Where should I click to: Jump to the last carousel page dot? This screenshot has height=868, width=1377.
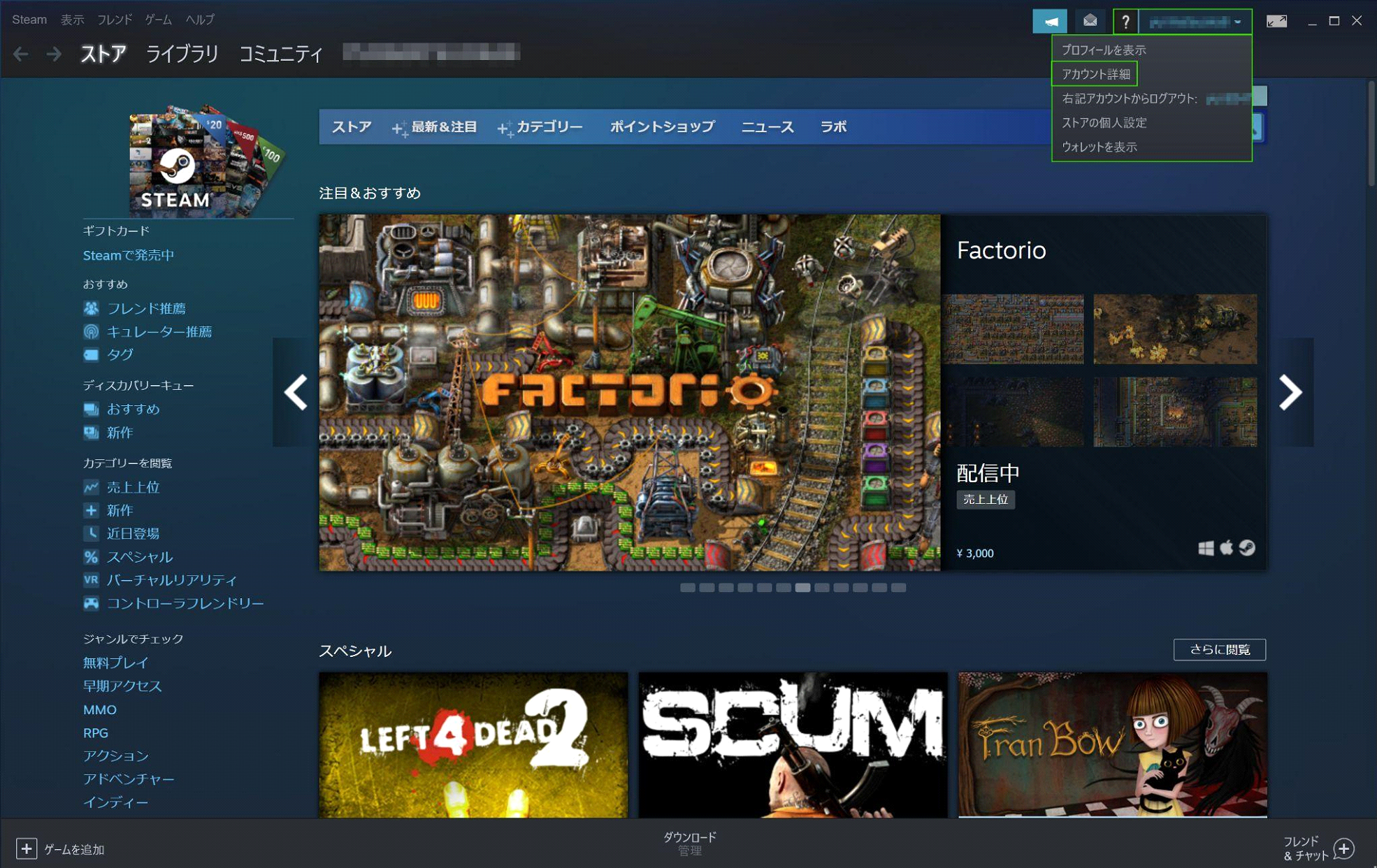pyautogui.click(x=898, y=588)
